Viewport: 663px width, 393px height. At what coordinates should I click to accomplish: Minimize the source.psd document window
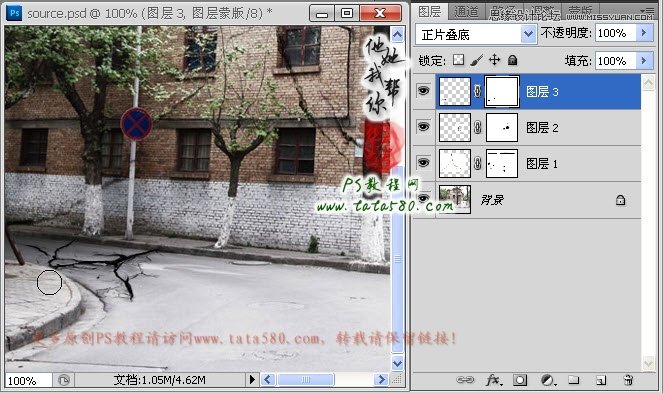pos(322,13)
